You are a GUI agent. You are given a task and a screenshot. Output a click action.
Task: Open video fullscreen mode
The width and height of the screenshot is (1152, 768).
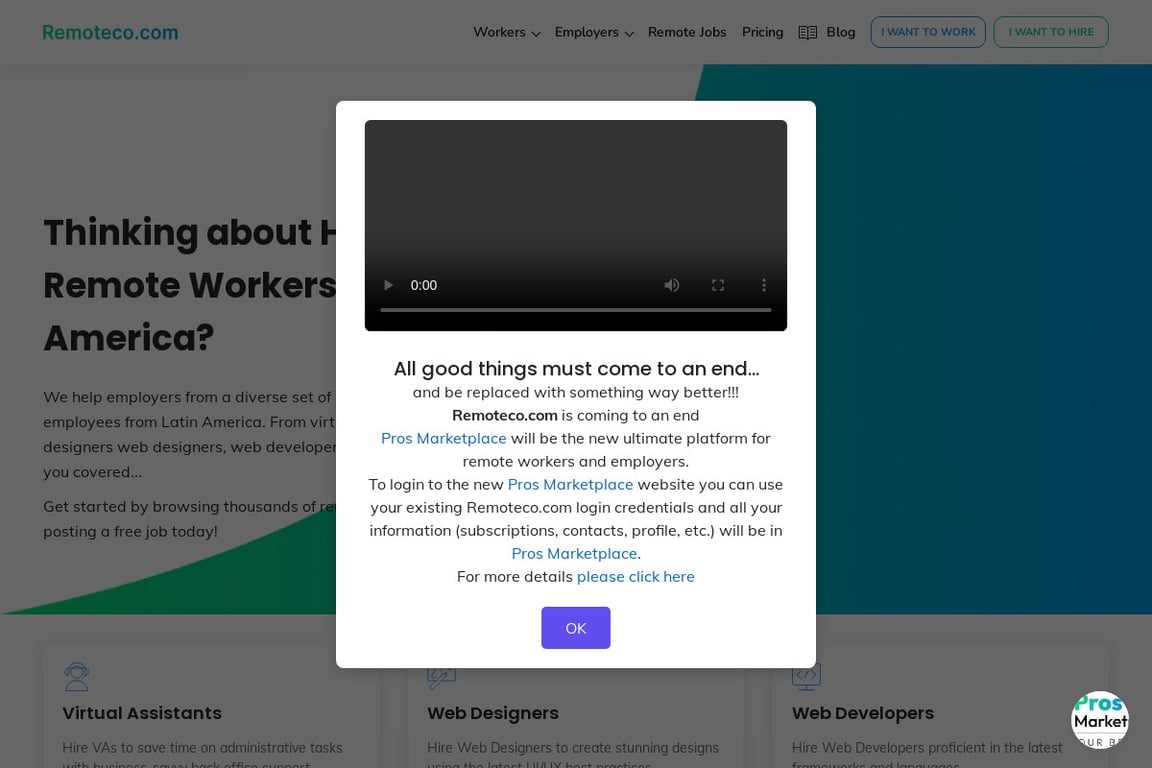718,285
